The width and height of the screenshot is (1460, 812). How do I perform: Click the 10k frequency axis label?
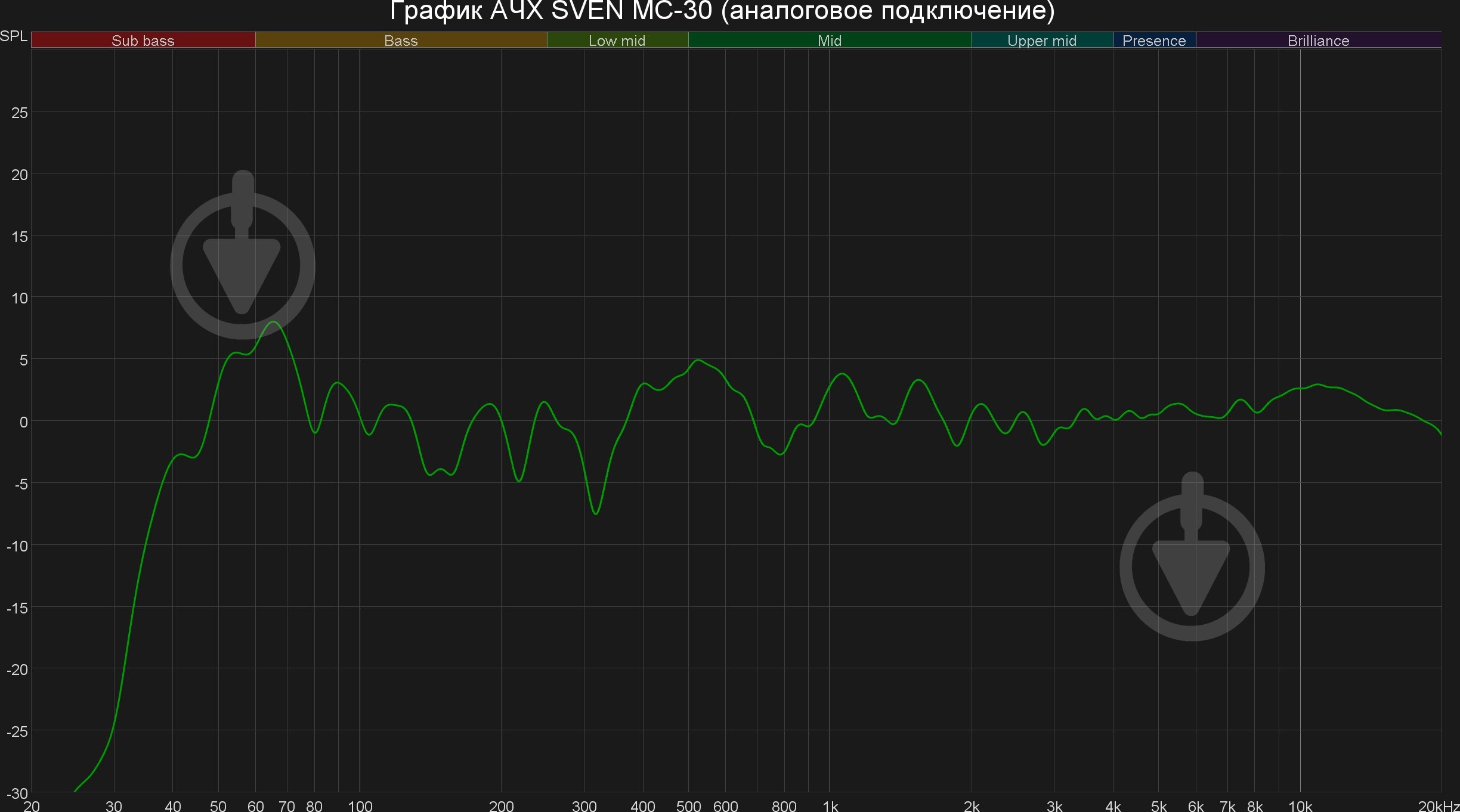tap(1300, 806)
